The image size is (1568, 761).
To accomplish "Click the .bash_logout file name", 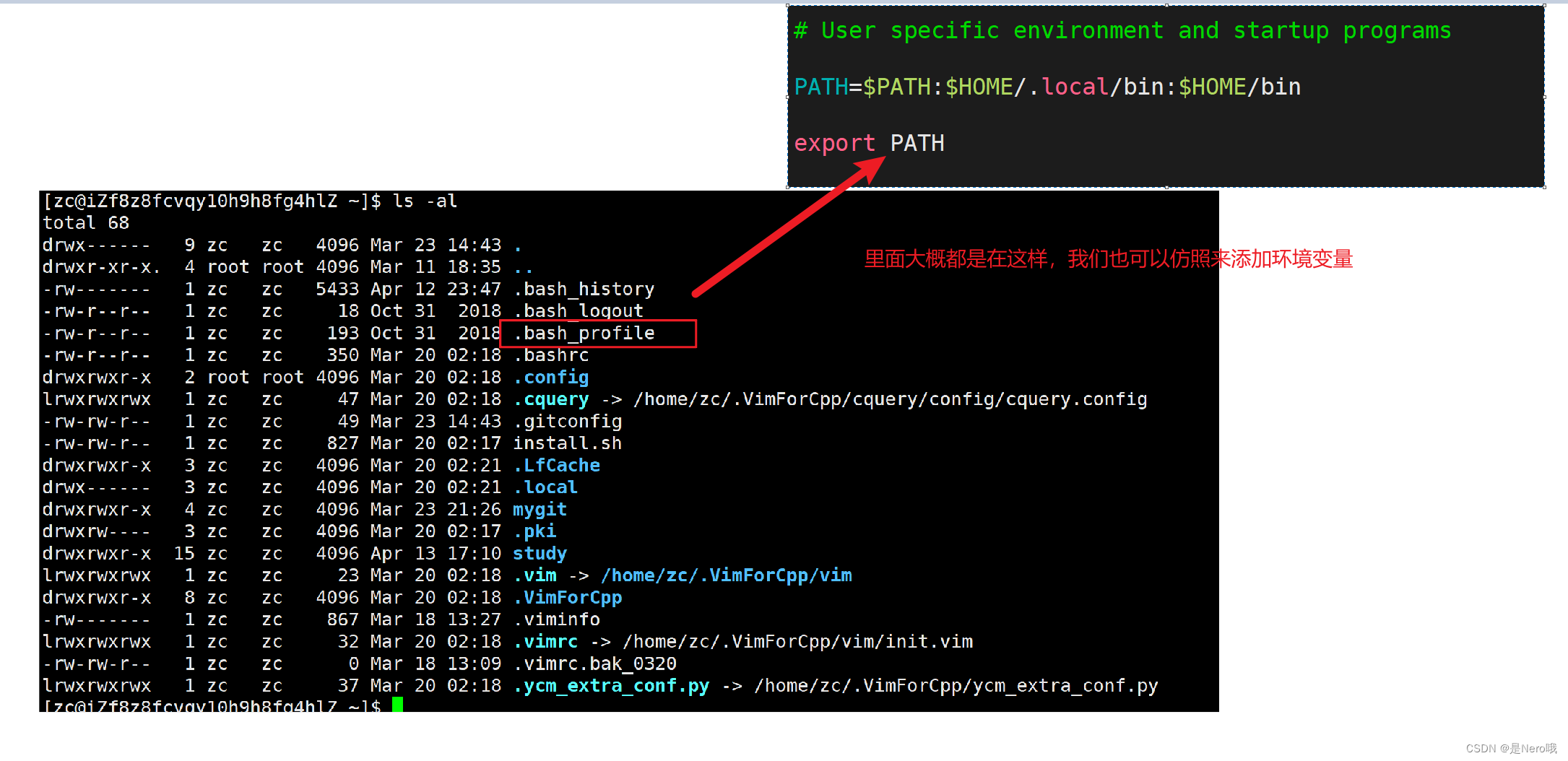I will point(578,311).
